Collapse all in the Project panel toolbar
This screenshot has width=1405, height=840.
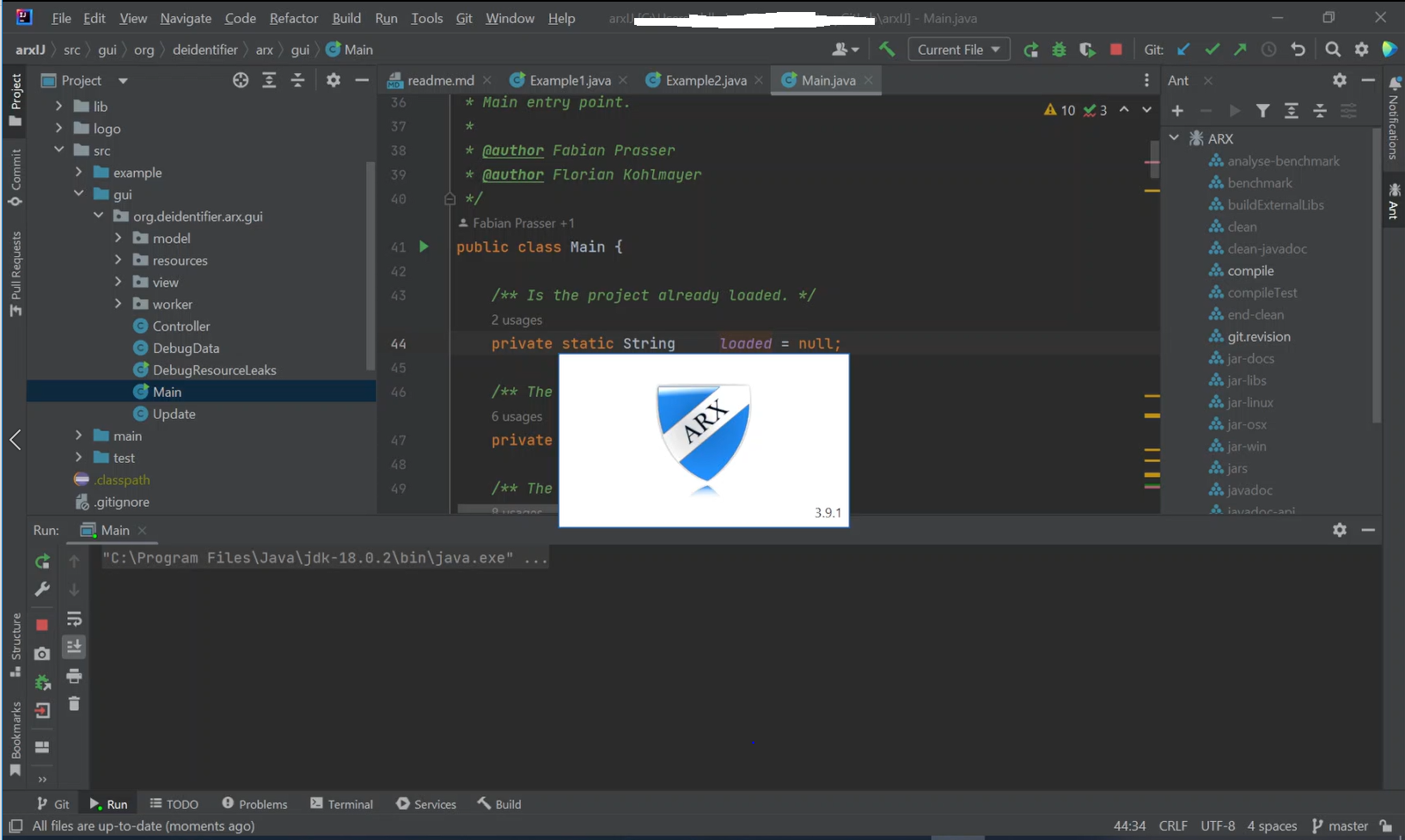[x=297, y=80]
